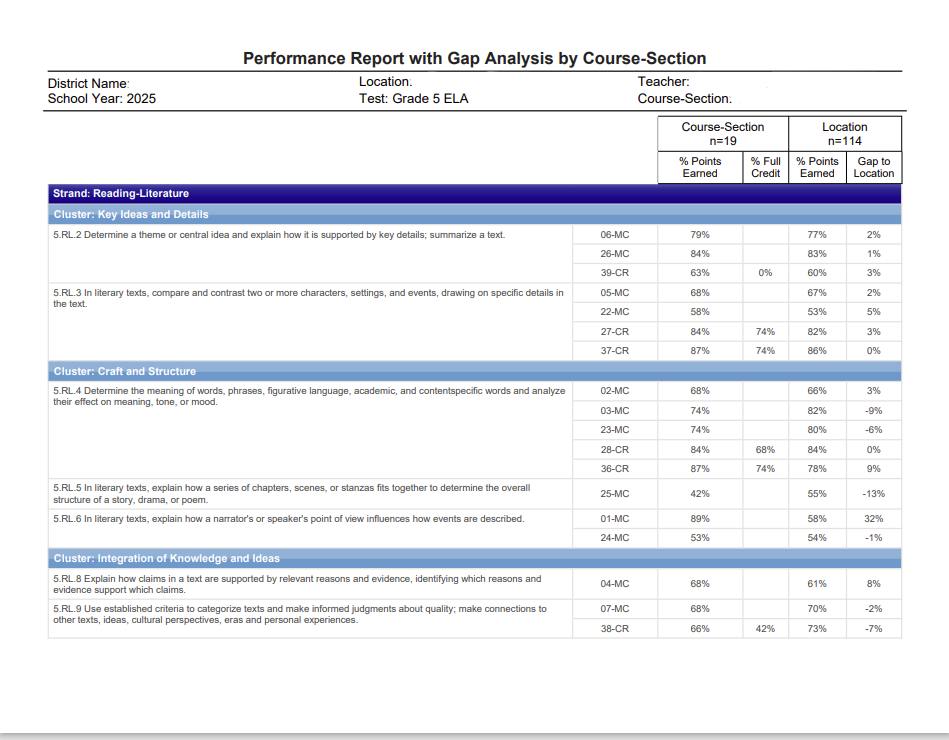Click the 5.RL.8 standard description
The image size is (949, 740).
(297, 584)
